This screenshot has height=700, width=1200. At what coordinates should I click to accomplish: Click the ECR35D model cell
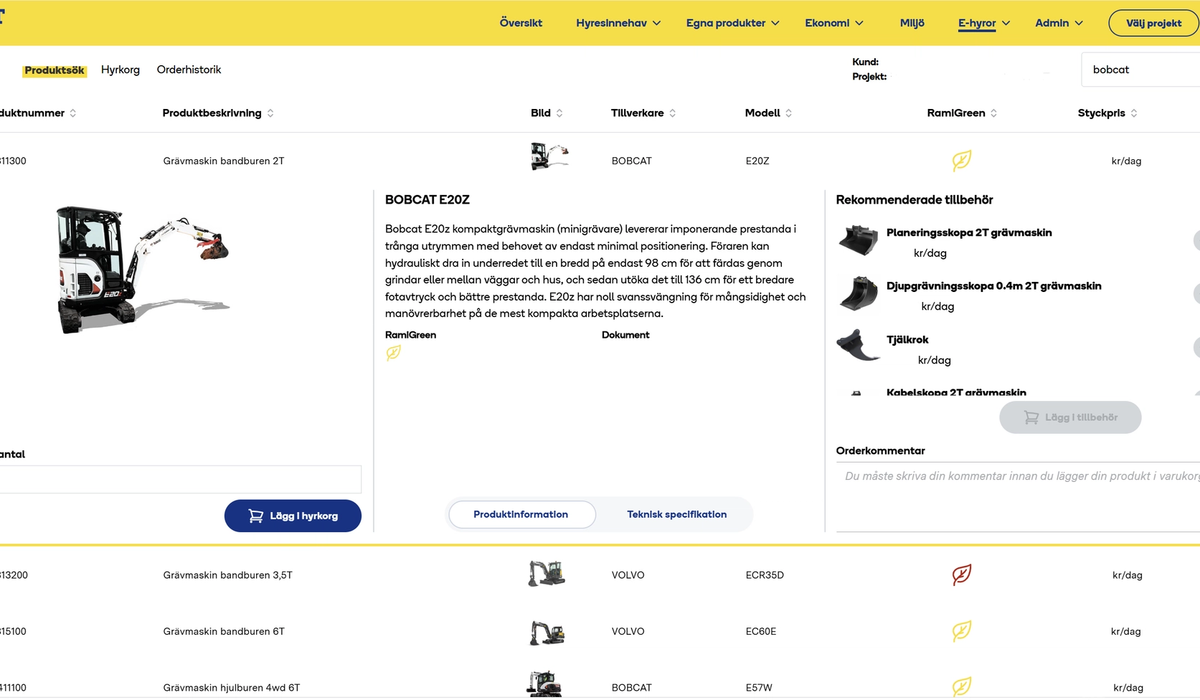tap(765, 575)
